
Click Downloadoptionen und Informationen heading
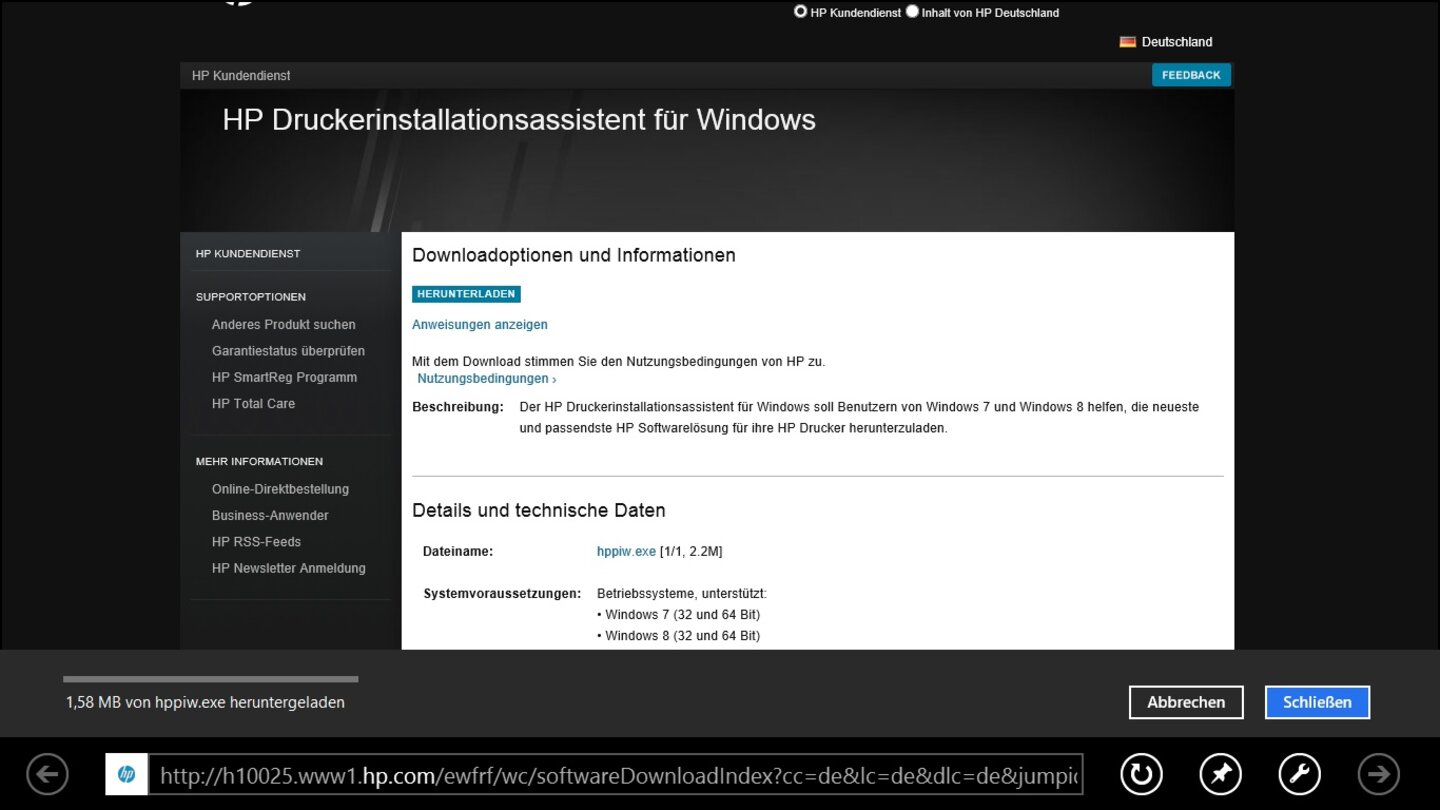pos(574,255)
